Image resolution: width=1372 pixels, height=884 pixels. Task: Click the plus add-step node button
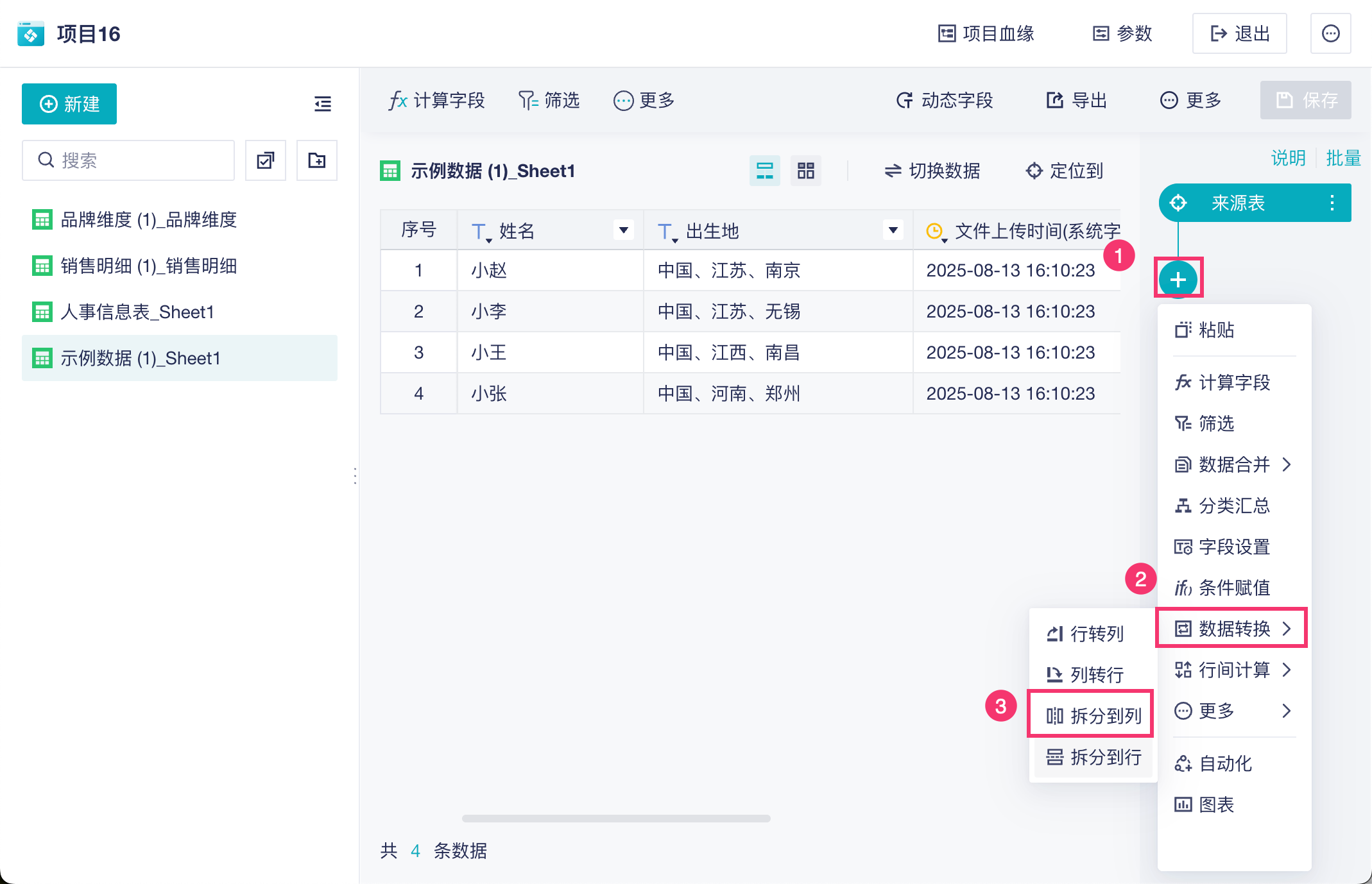[1178, 280]
